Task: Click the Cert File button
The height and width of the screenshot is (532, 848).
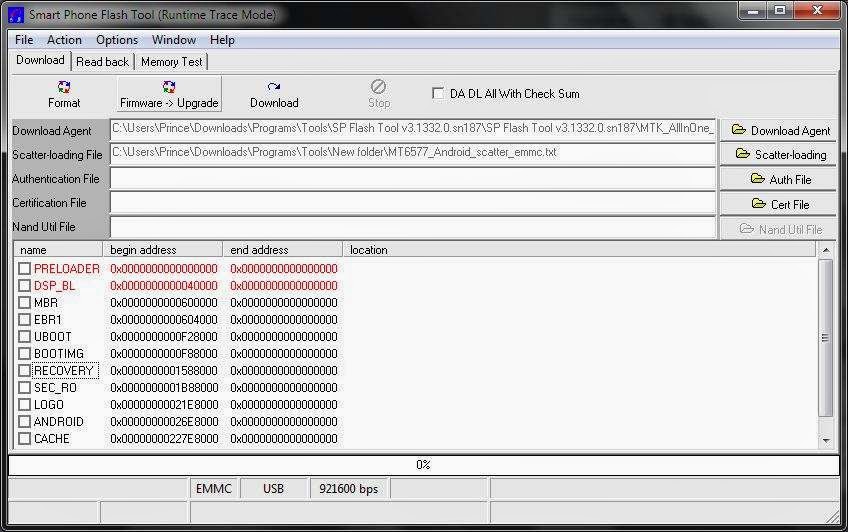Action: [x=779, y=204]
